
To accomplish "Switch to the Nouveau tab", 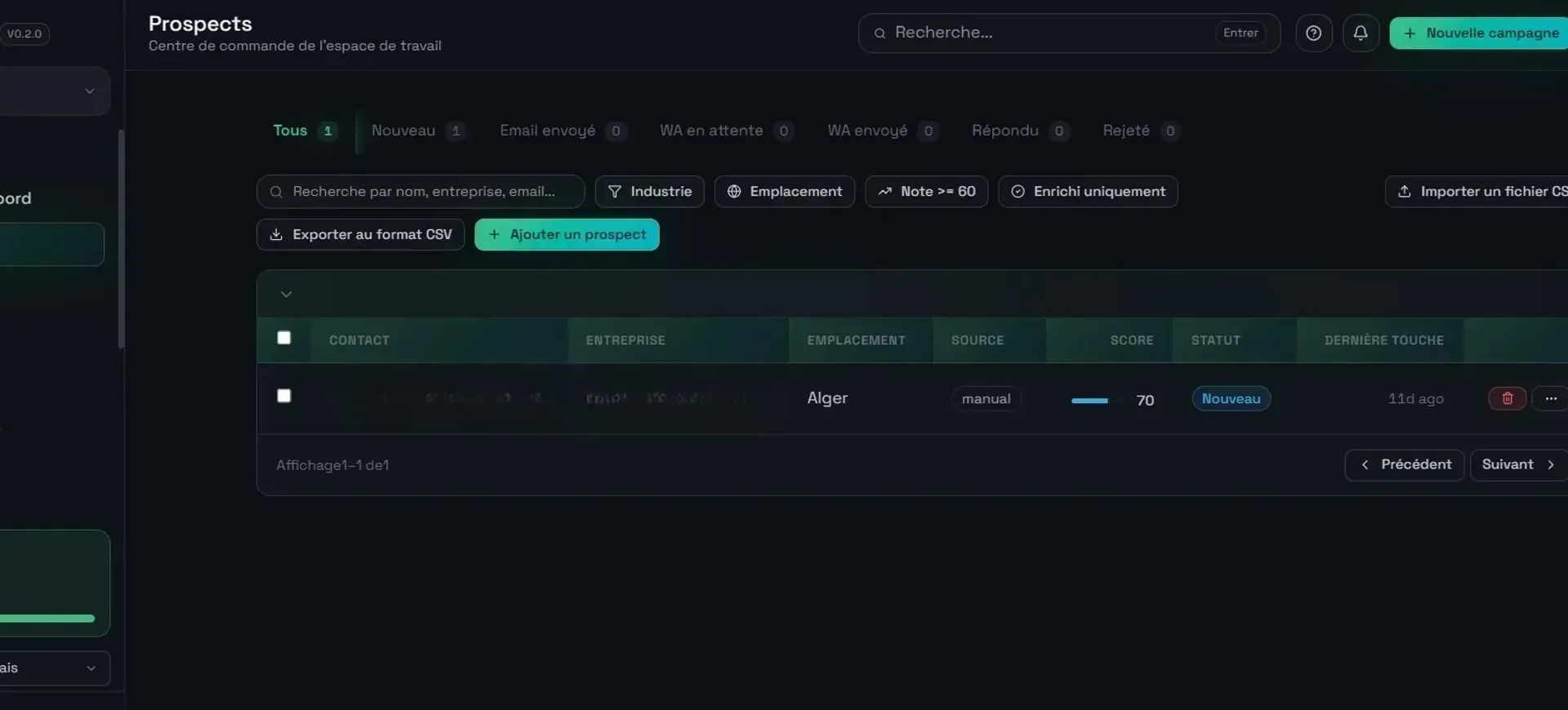I will click(418, 131).
